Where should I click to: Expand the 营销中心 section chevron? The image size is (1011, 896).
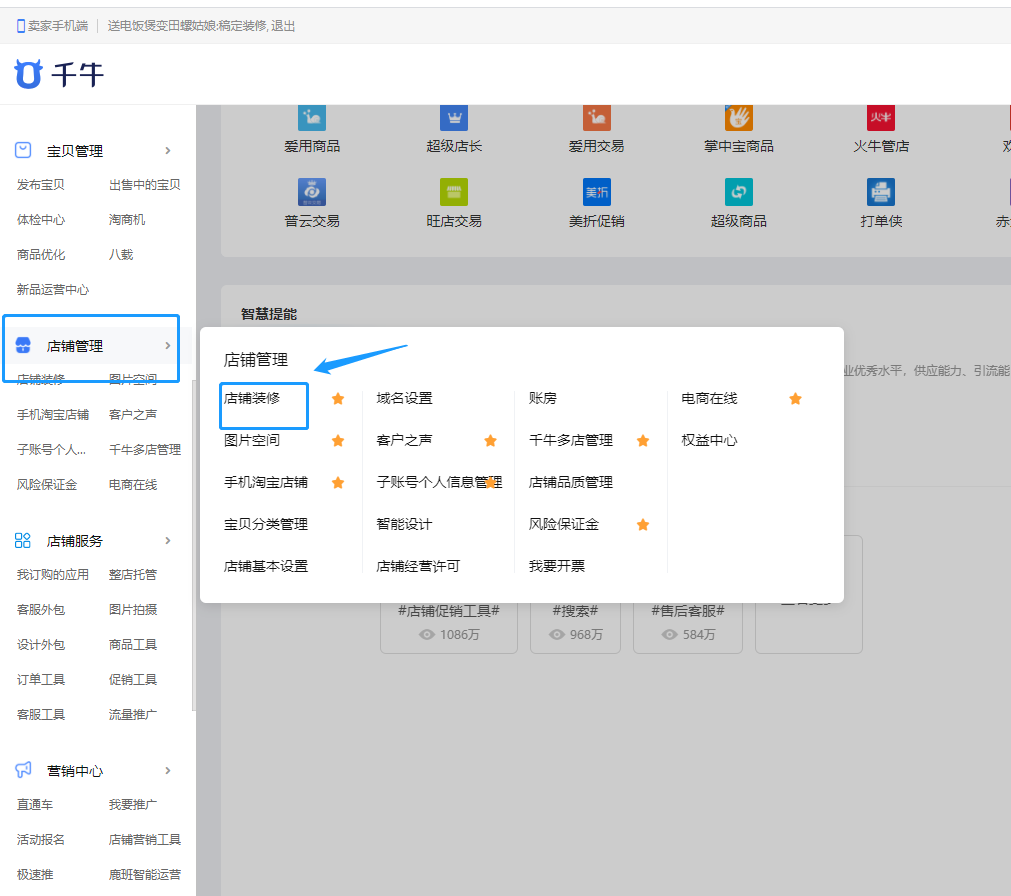coord(168,770)
